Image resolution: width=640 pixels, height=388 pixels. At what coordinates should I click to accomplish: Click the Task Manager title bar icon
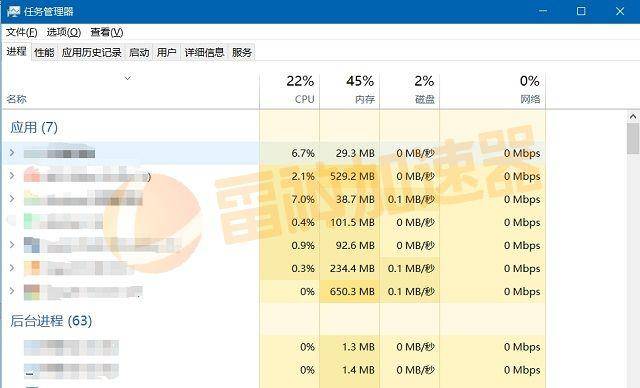(13, 11)
